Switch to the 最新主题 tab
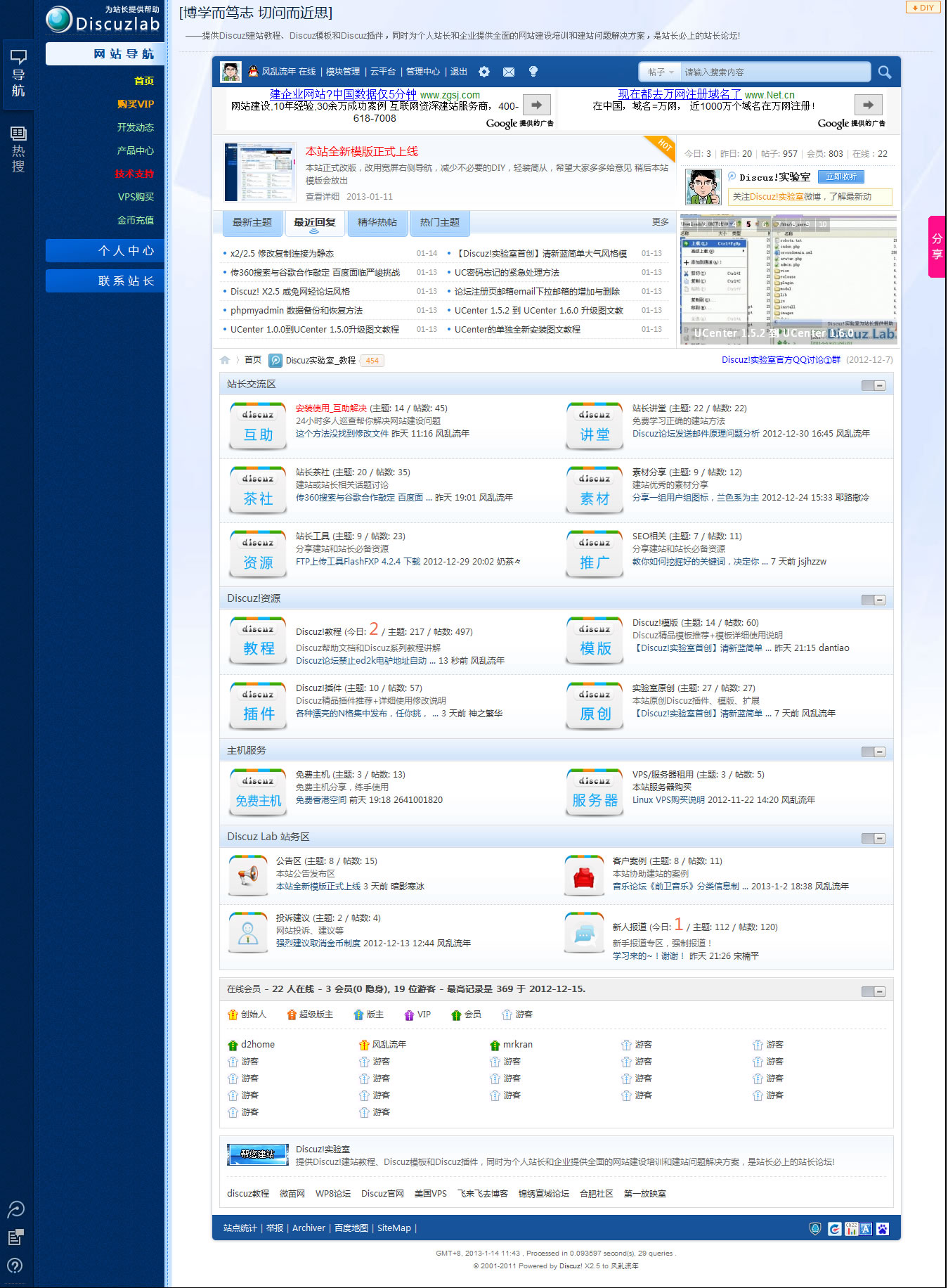Viewport: 948px width, 1288px height. pyautogui.click(x=252, y=223)
